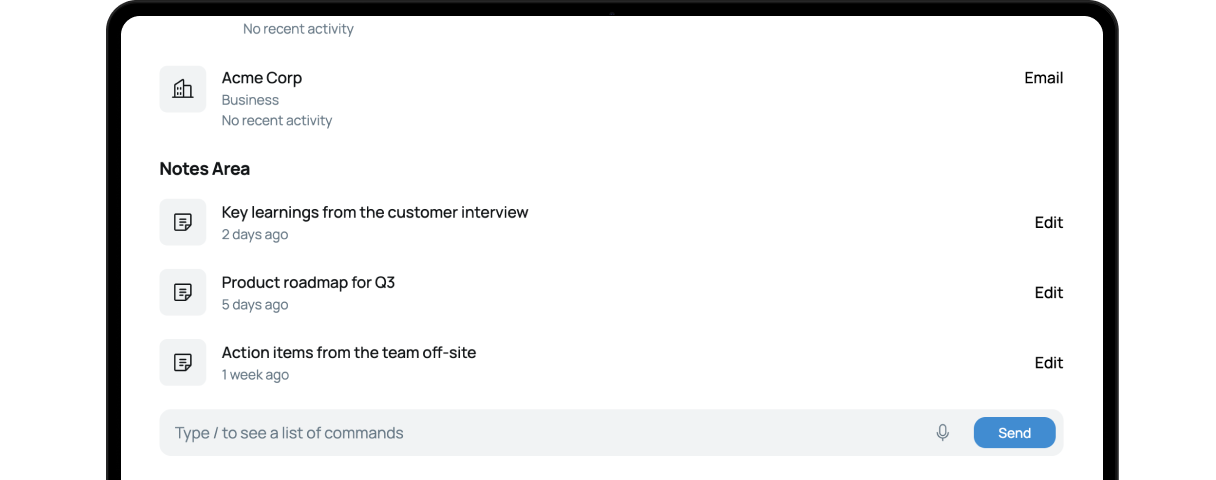Screen dimensions: 1216x480
Task: Click the note icon beside Key learnings
Action: coord(183,222)
